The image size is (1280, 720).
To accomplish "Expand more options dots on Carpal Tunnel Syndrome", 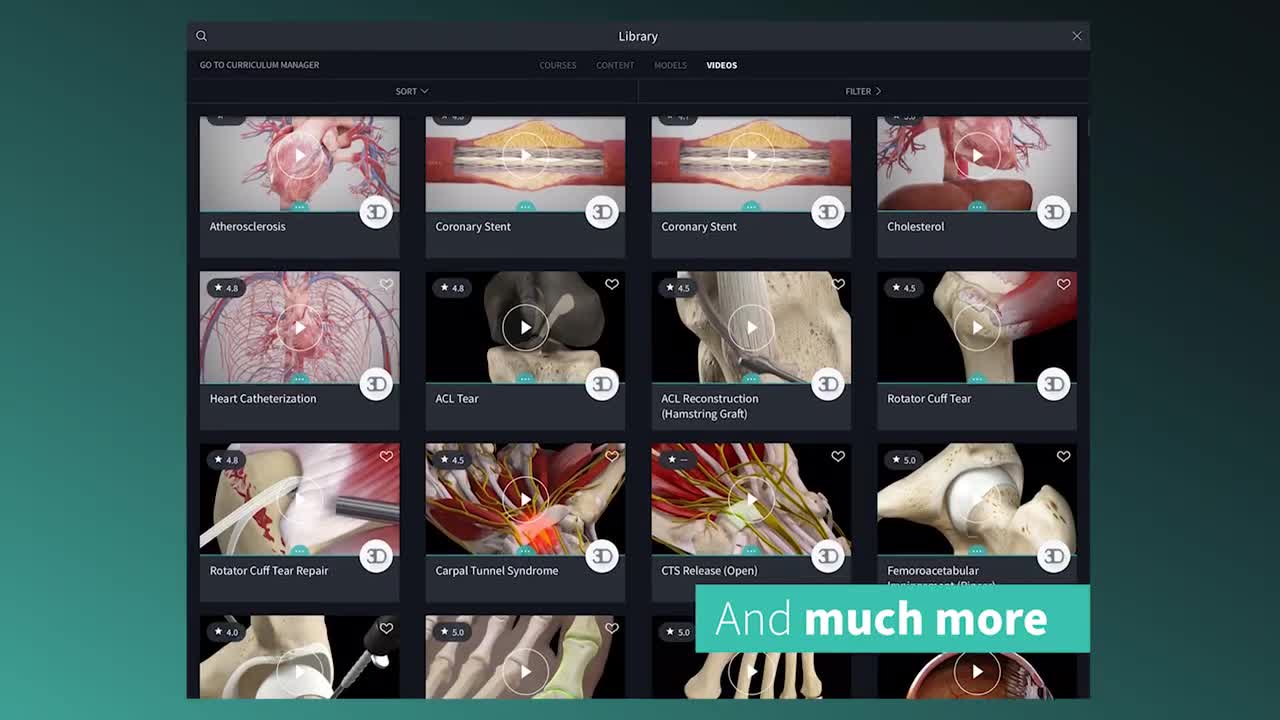I will 525,551.
